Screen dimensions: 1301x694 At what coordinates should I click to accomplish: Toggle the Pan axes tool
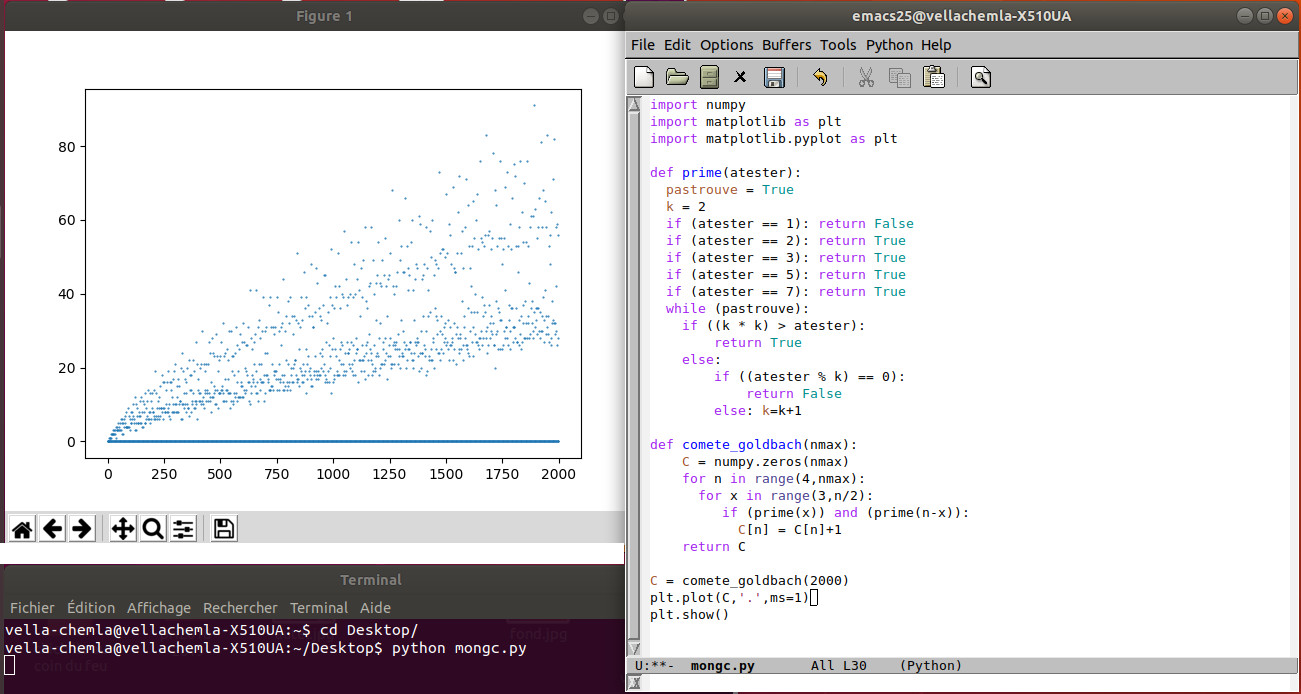coord(123,529)
